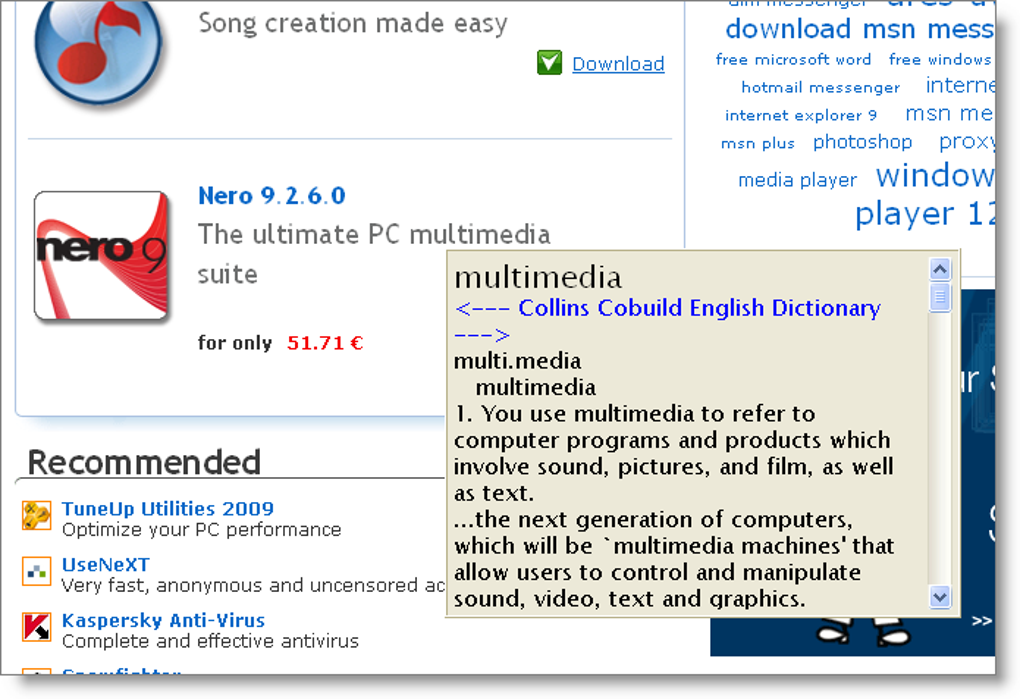Click the Nero 9 product logo
The width and height of the screenshot is (1020, 699).
click(101, 255)
